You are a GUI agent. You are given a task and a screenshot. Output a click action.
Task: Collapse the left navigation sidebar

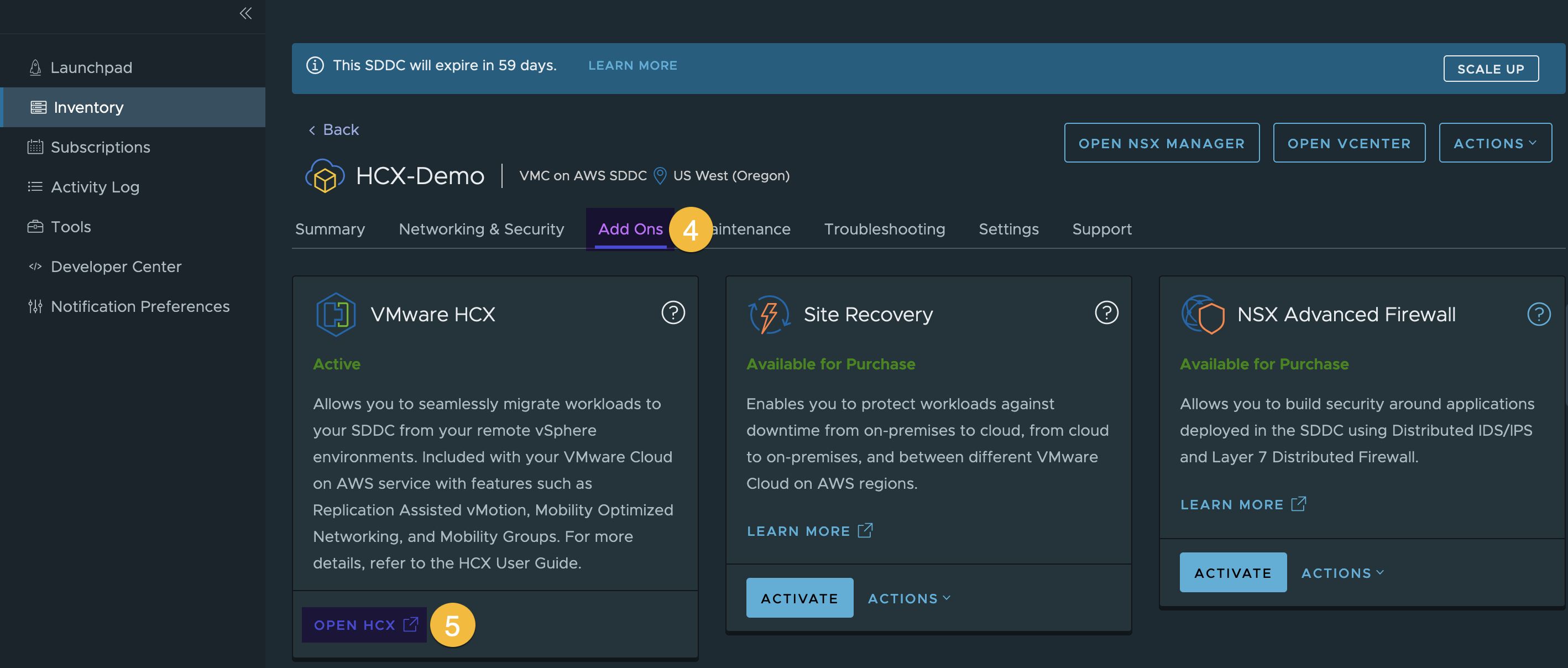245,13
